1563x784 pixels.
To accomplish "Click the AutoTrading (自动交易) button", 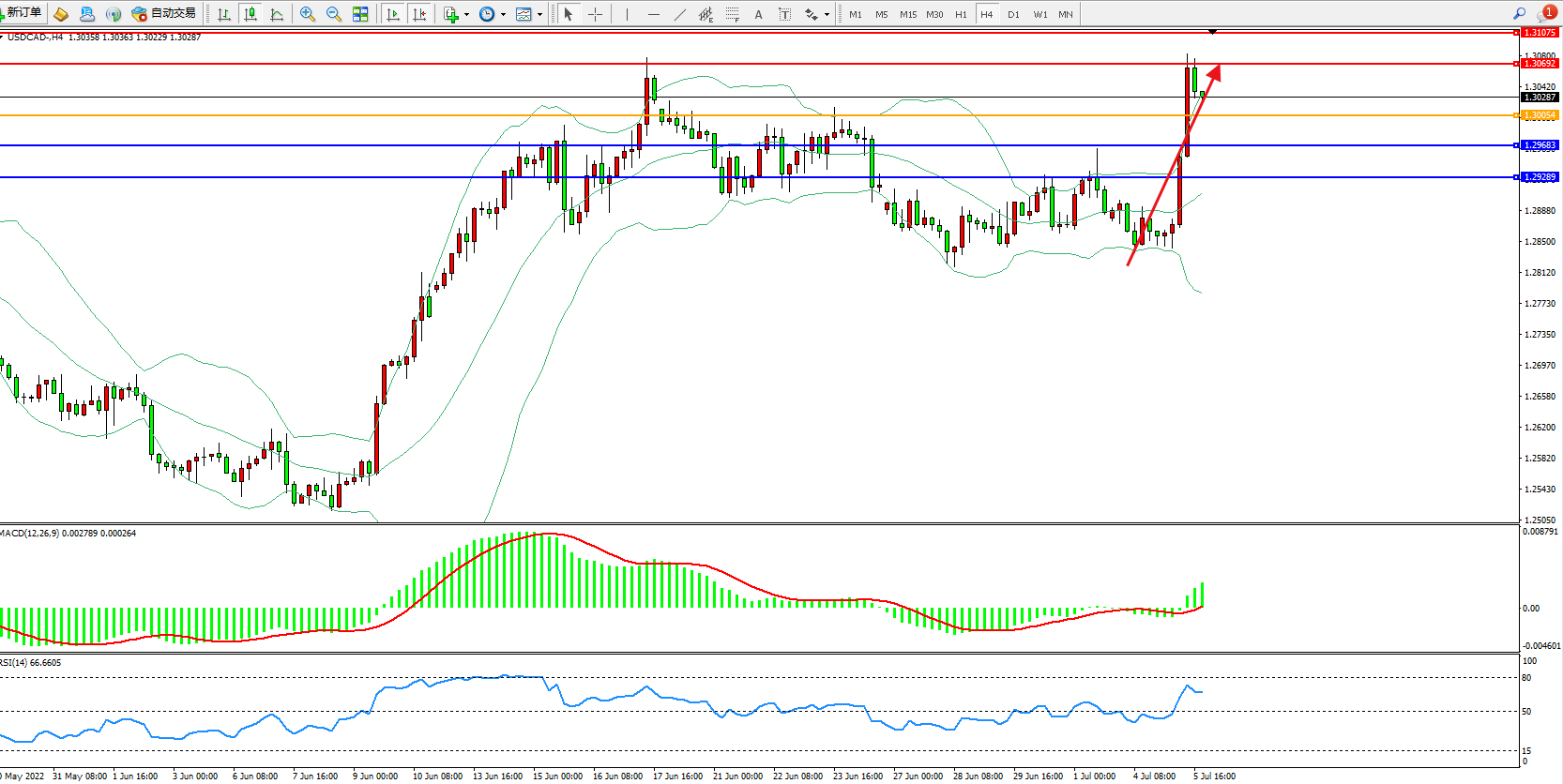I will [x=165, y=13].
